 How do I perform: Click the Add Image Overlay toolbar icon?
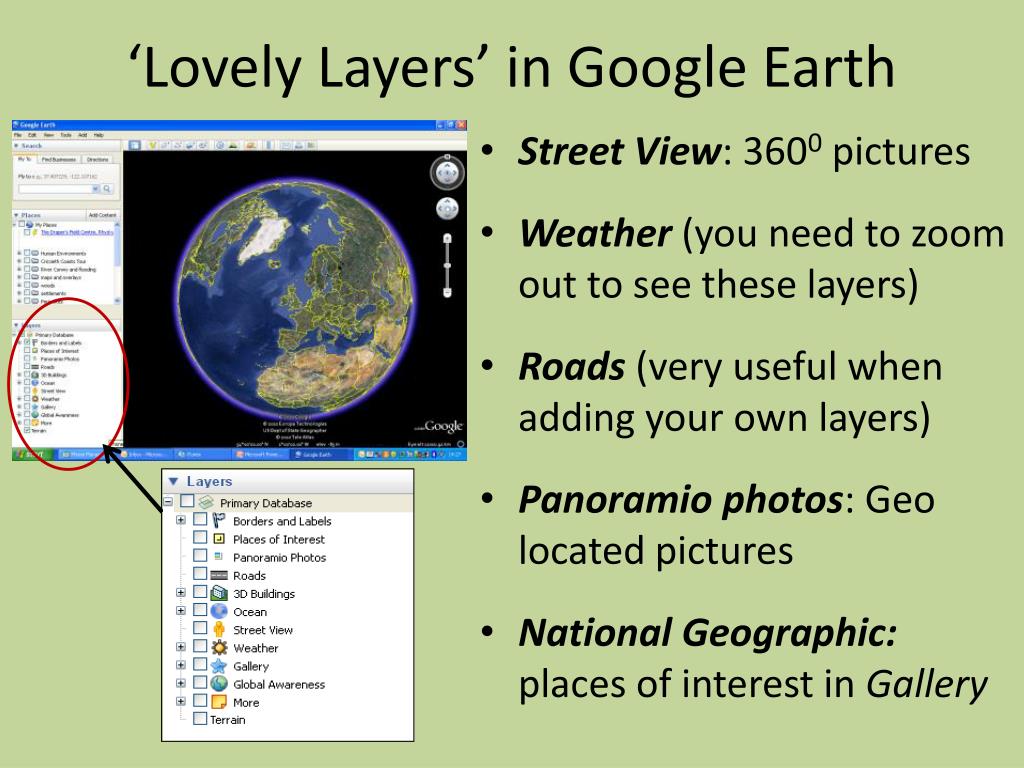(189, 146)
